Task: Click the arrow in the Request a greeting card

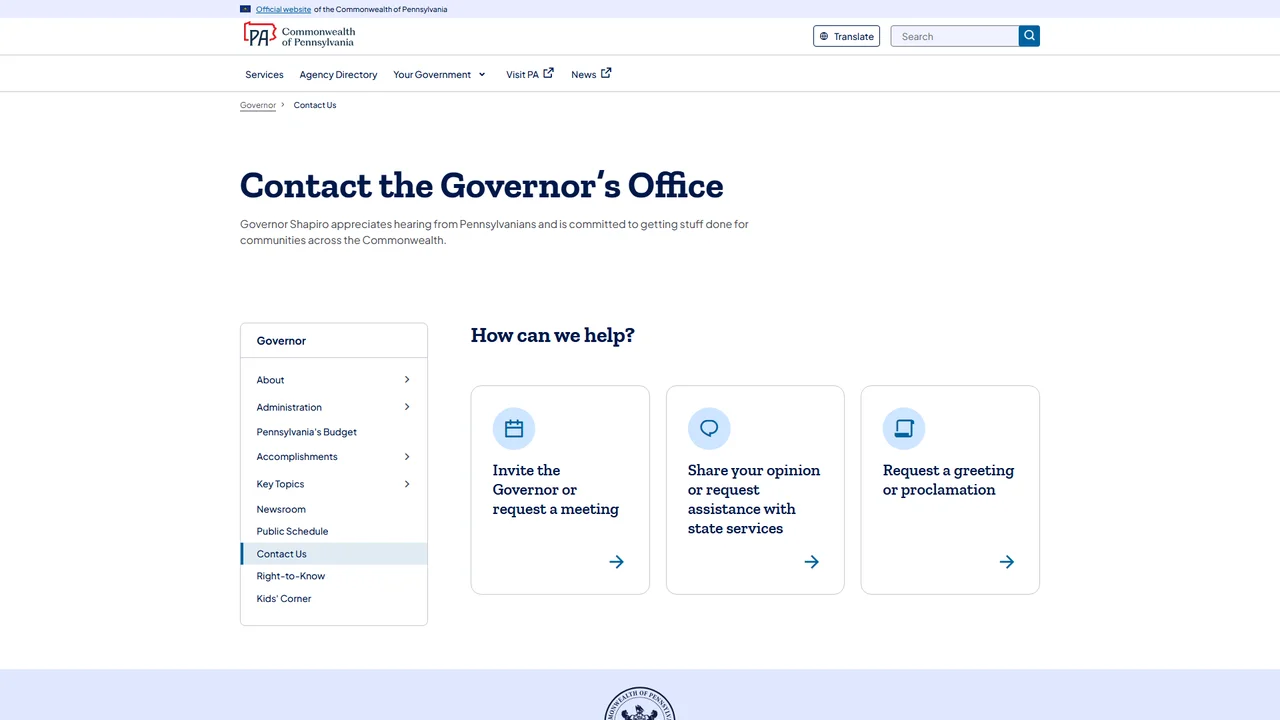Action: click(1007, 562)
